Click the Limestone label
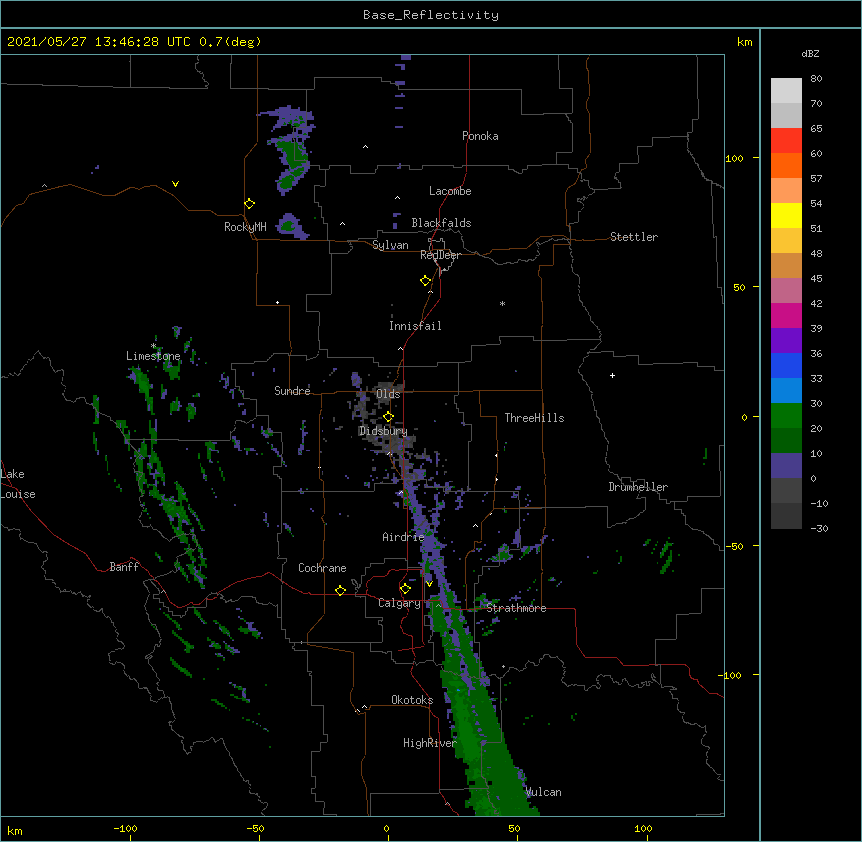Screen dimensions: 862x842 pos(153,356)
